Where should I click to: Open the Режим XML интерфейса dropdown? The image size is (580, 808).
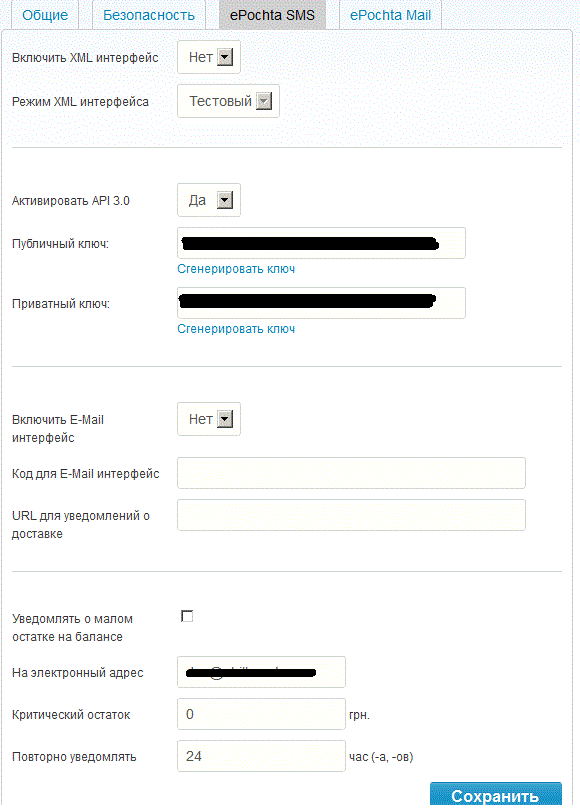coord(228,101)
